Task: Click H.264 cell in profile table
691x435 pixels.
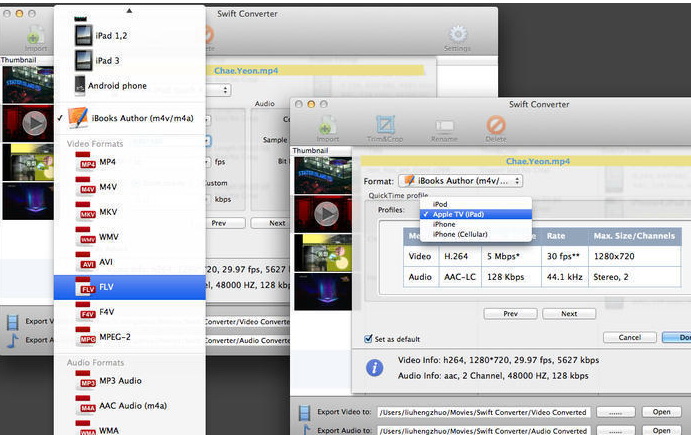Action: [x=460, y=256]
